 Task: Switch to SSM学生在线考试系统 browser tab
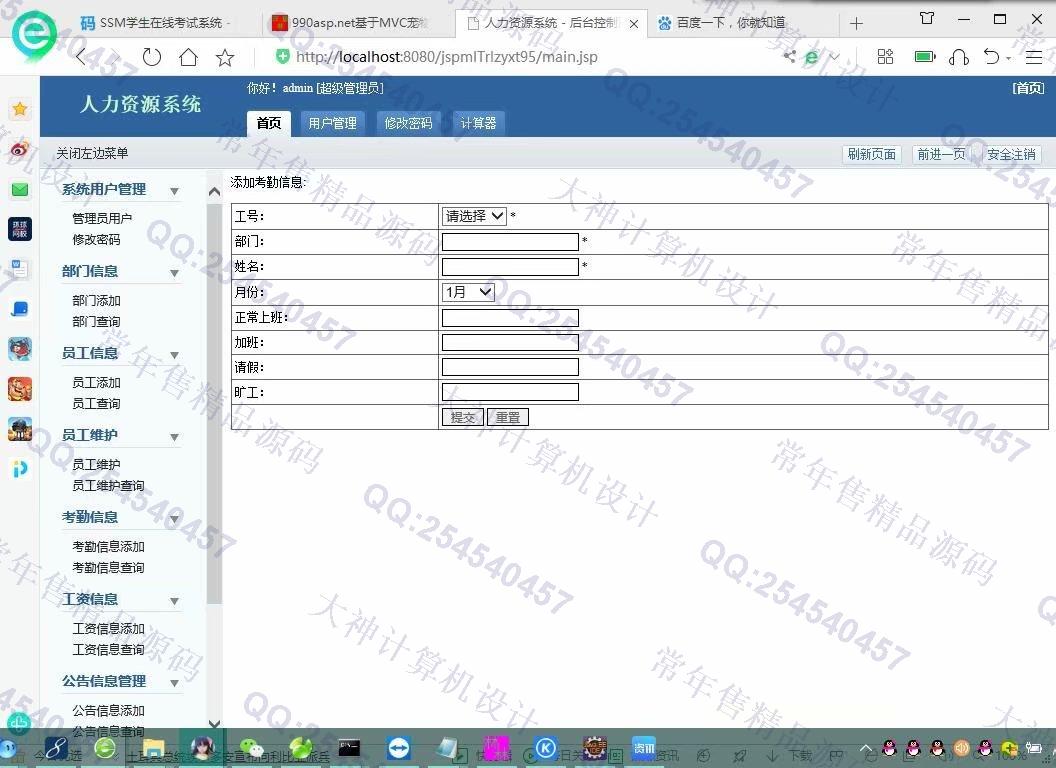click(158, 23)
